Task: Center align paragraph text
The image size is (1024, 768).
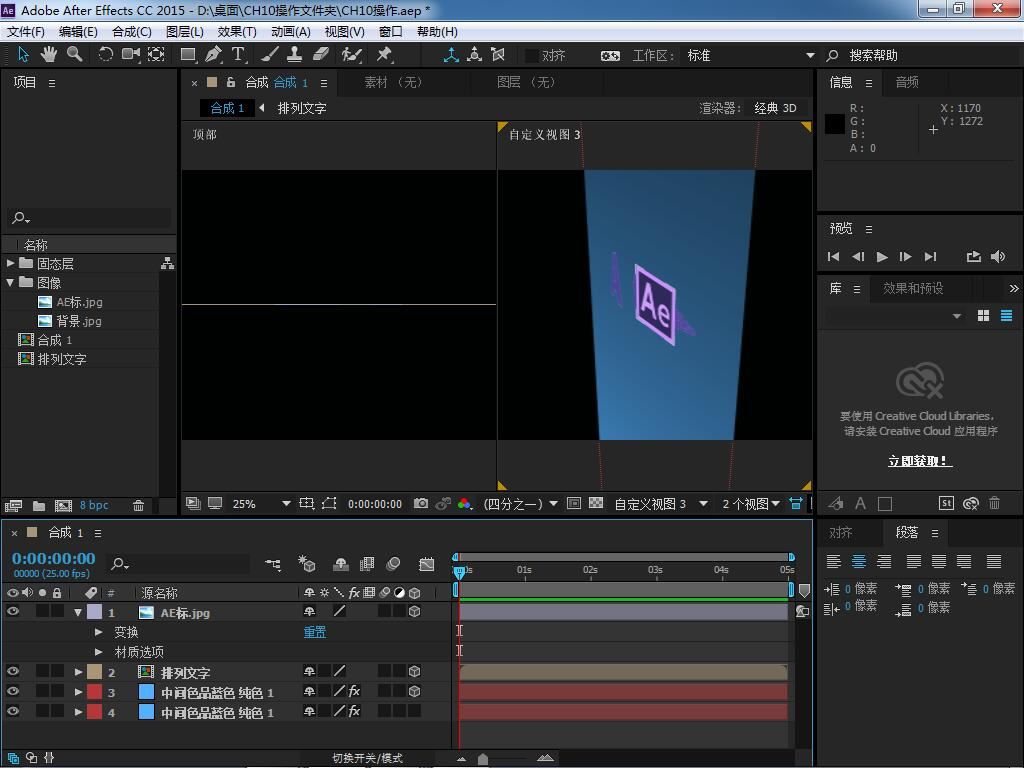Action: pyautogui.click(x=859, y=561)
